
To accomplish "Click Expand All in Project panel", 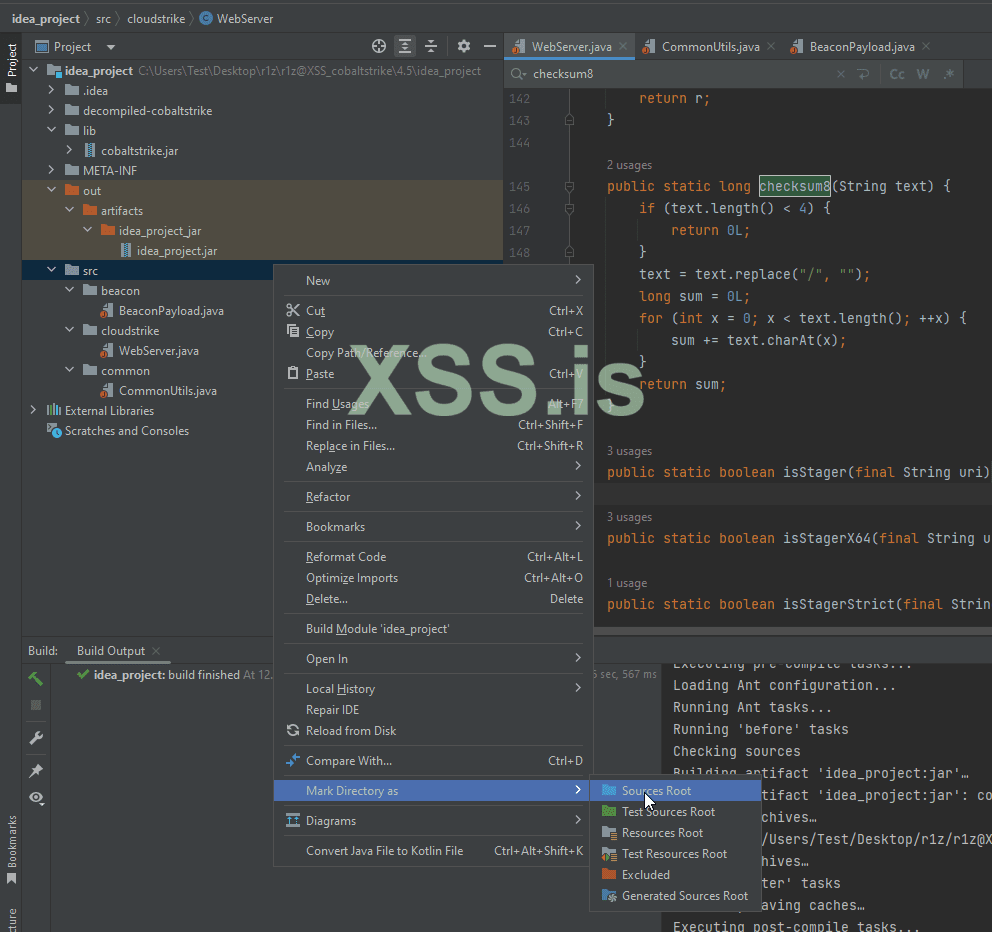I will 404,46.
